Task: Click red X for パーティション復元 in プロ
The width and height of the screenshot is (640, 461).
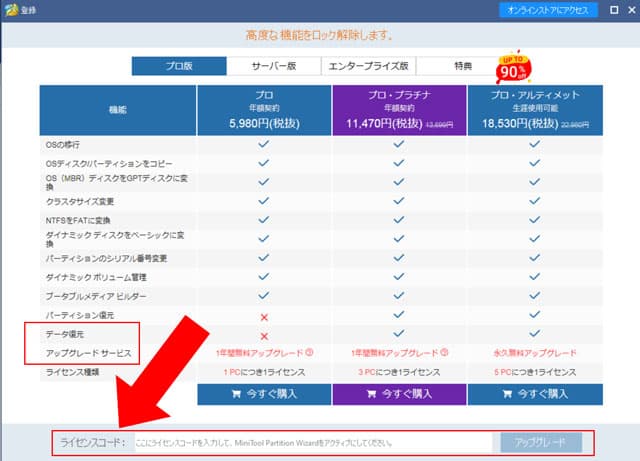Action: [x=264, y=317]
